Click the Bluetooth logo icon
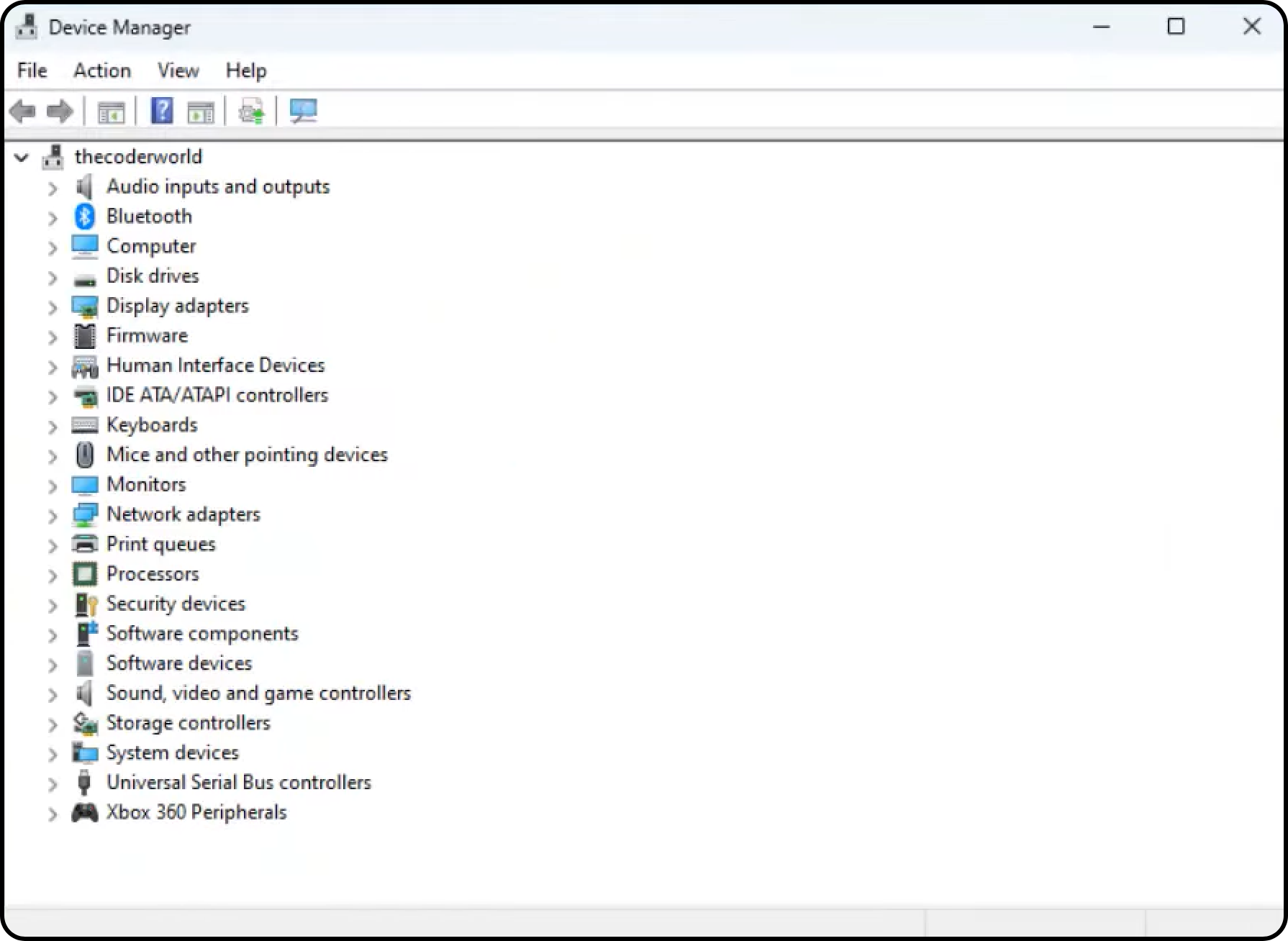This screenshot has width=1288, height=941. pos(85,217)
